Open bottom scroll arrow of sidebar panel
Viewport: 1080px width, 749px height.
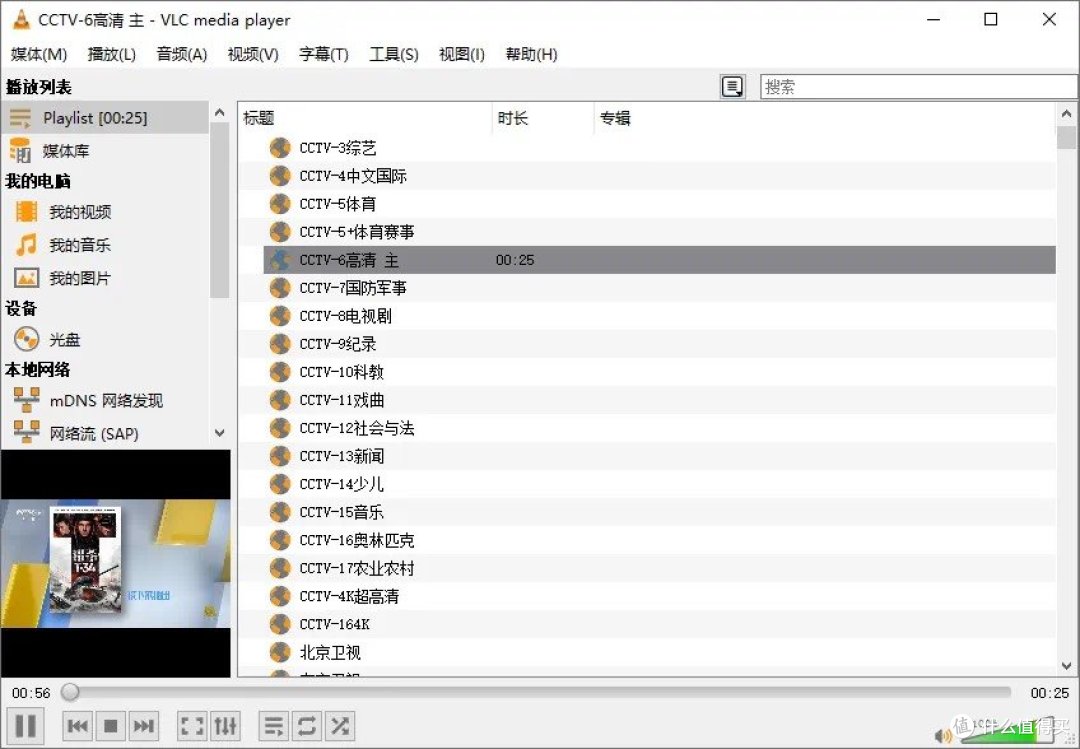219,432
